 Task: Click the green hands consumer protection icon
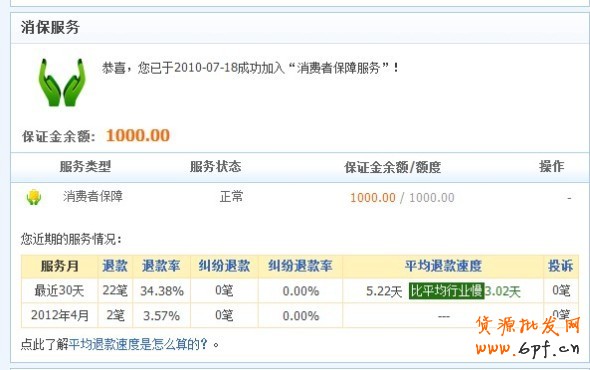click(62, 82)
